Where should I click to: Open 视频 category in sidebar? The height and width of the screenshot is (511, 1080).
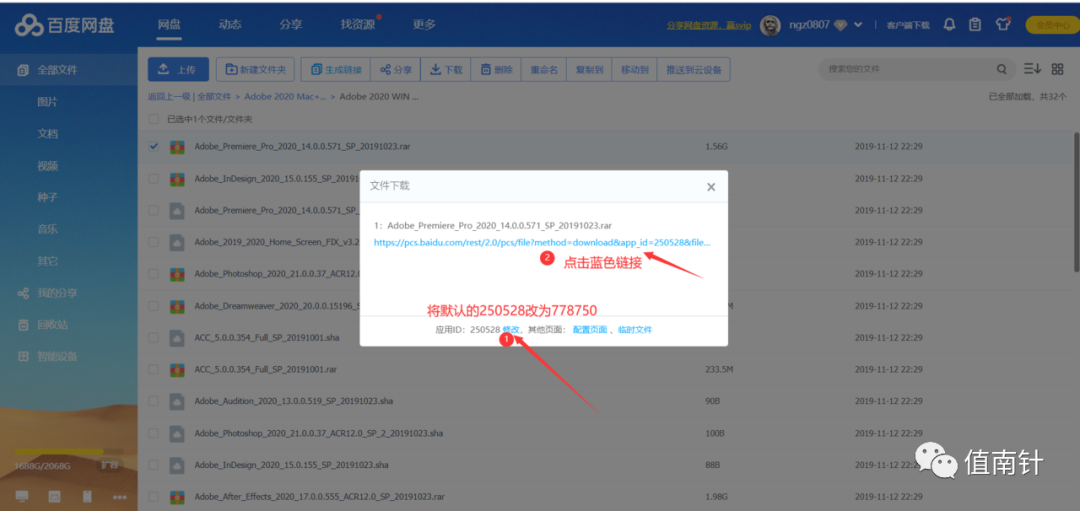48,165
